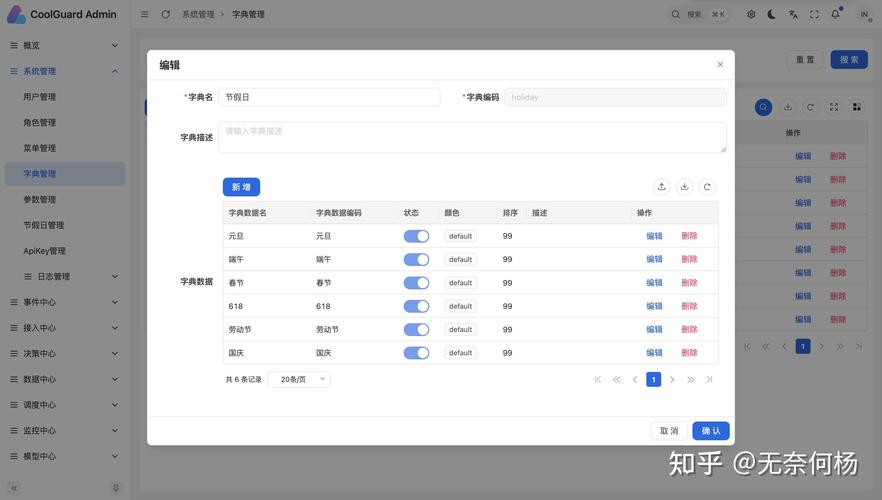Toggle status switch for 国庆 row
Screen dimensions: 882x500
416,353
